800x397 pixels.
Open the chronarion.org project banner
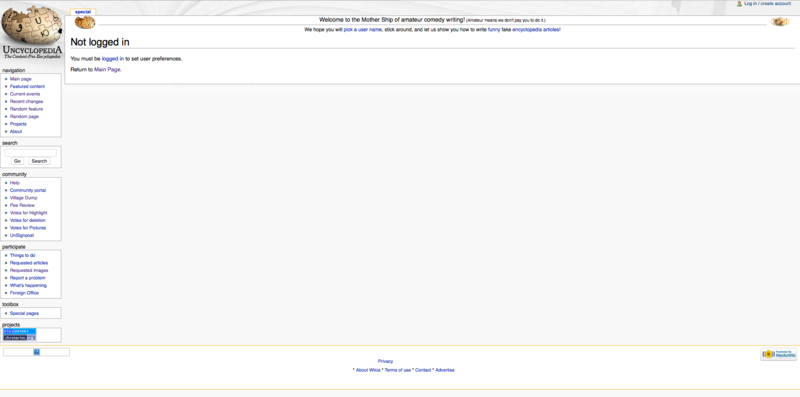pyautogui.click(x=20, y=337)
